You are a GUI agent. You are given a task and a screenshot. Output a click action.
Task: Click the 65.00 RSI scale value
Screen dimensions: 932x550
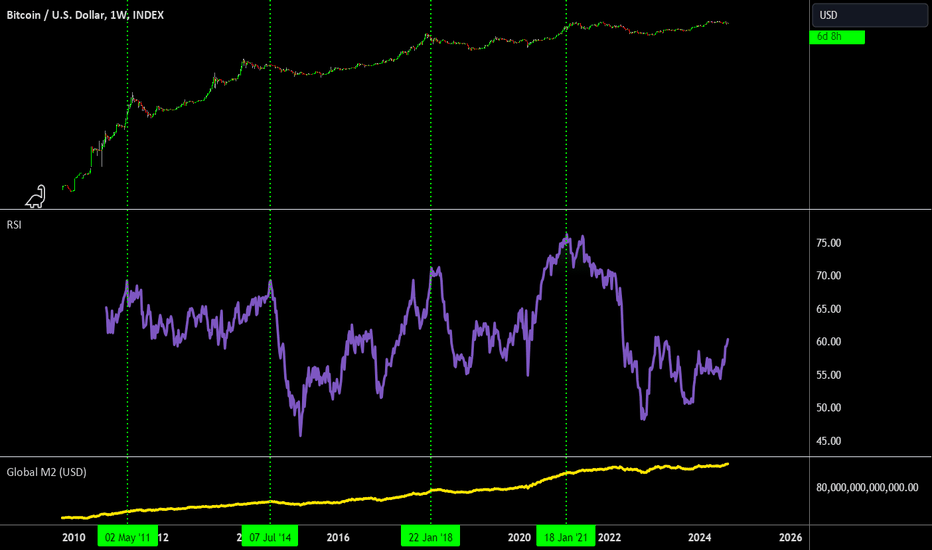click(x=829, y=309)
